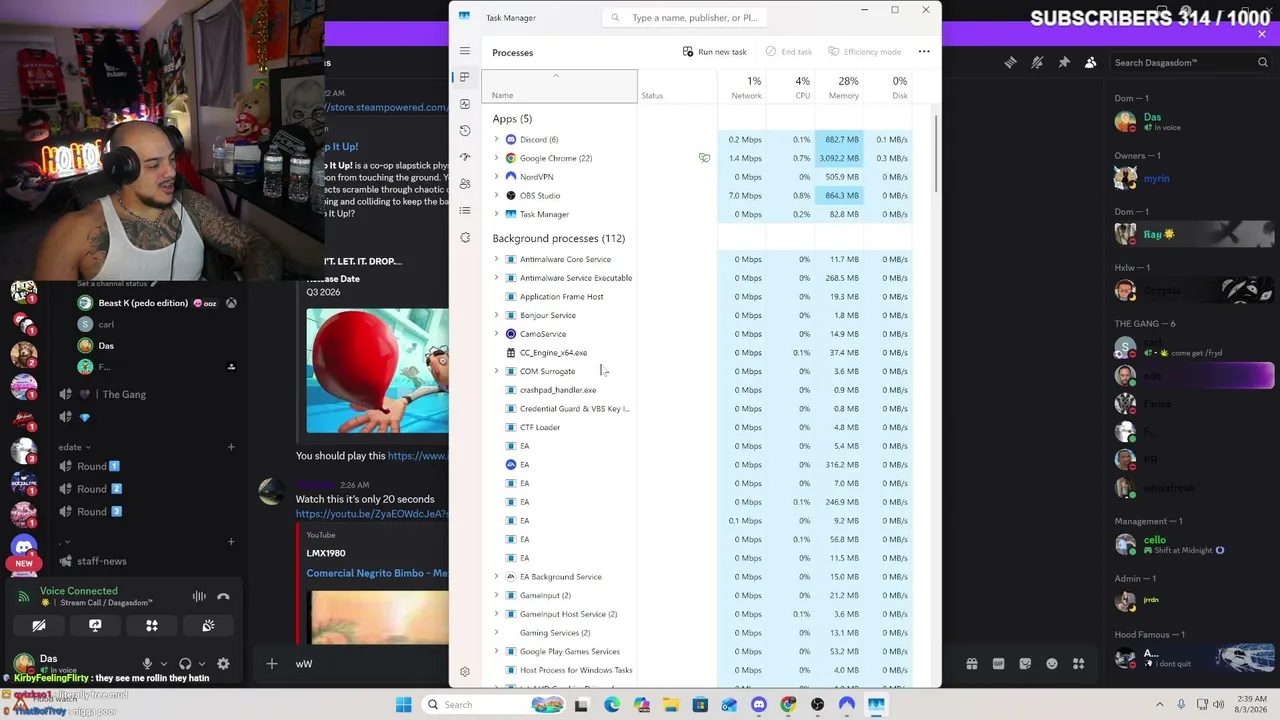Image resolution: width=1280 pixels, height=720 pixels.
Task: Open Discord output device dropdown arrow
Action: tap(201, 664)
